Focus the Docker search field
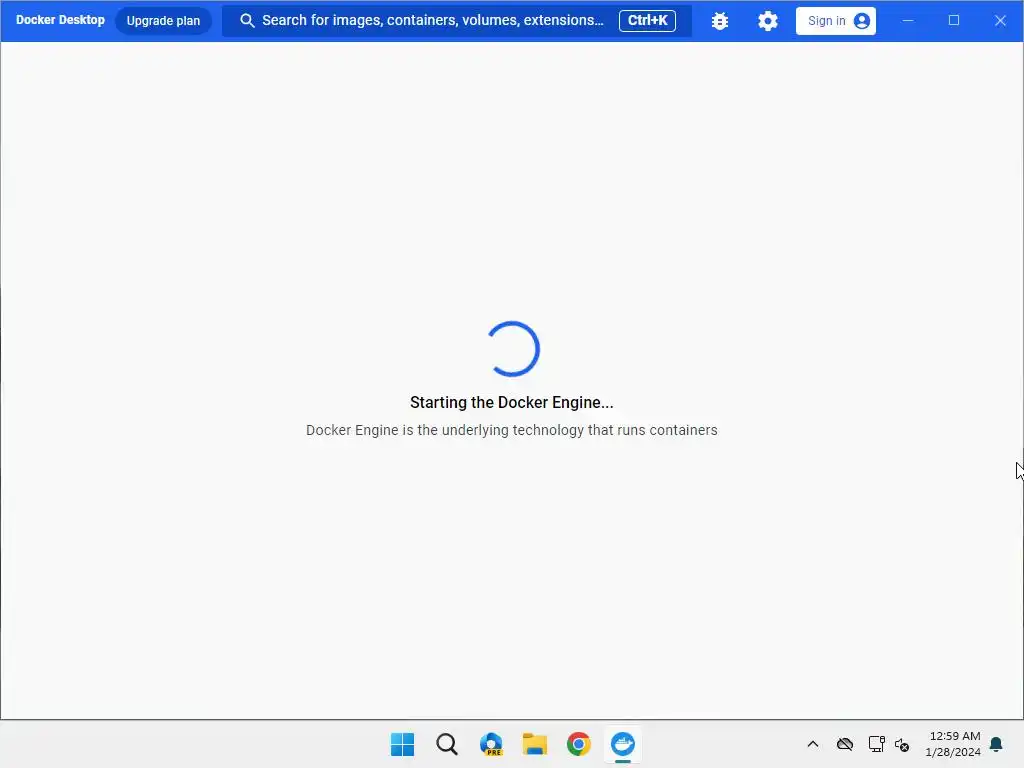The width and height of the screenshot is (1024, 768). click(456, 21)
